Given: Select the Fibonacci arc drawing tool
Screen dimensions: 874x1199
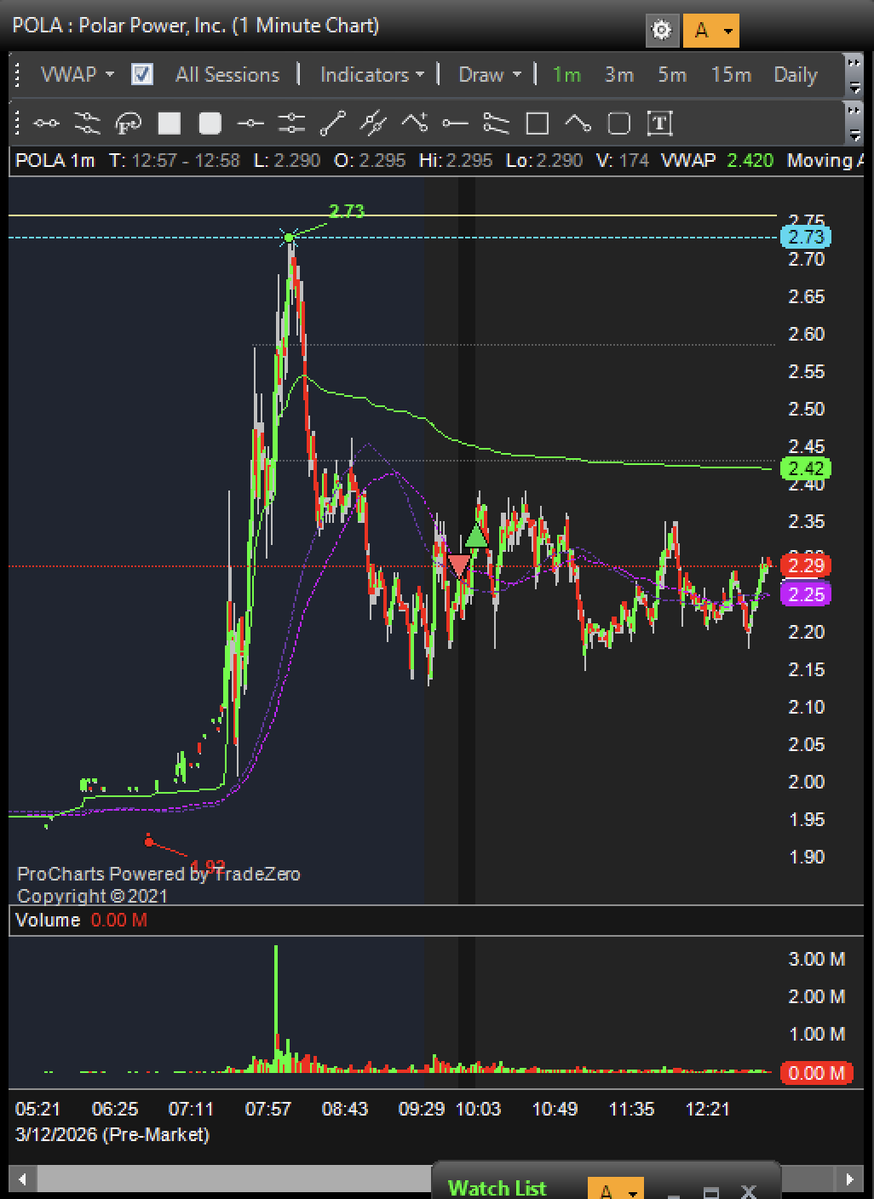Looking at the screenshot, I should [128, 123].
